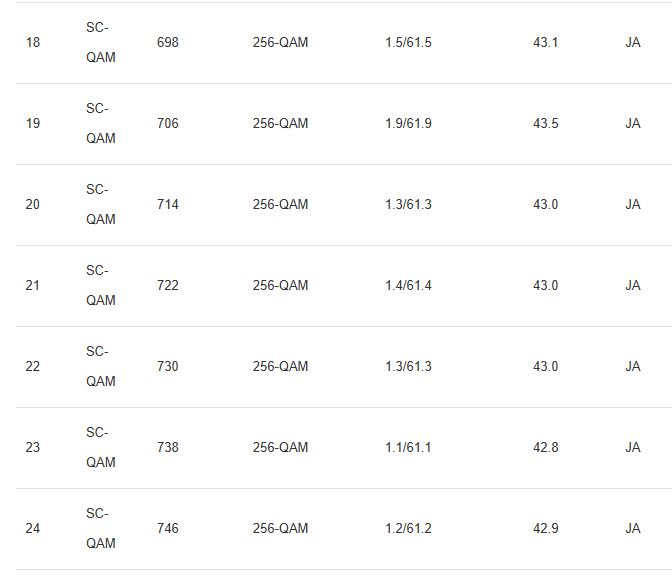Select the frequency value 714

coord(168,205)
